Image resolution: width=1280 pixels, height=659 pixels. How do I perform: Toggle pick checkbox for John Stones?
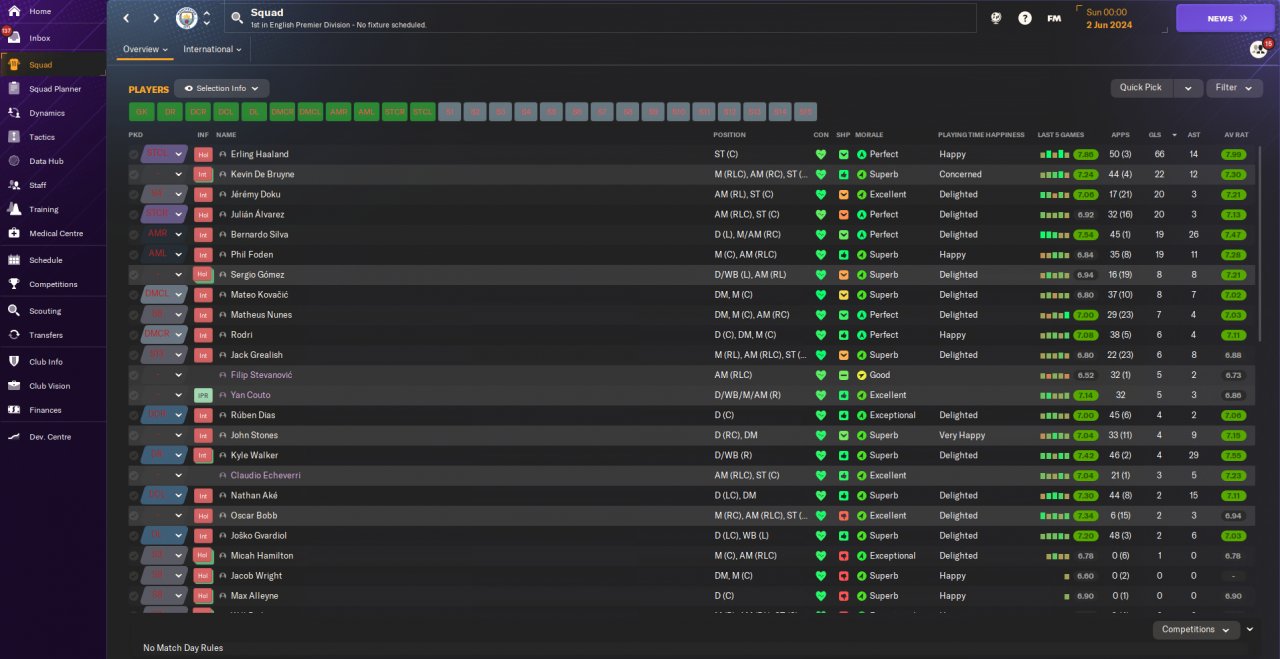click(x=134, y=435)
